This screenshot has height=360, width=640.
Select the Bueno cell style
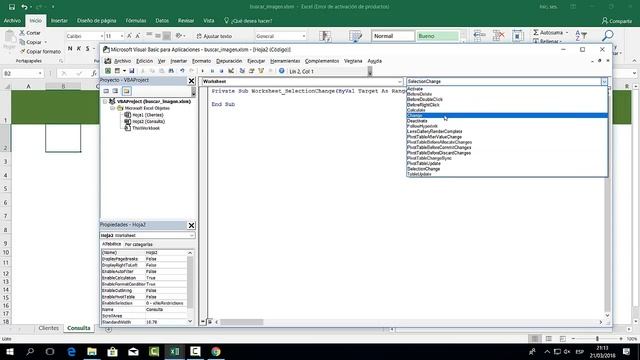(437, 36)
